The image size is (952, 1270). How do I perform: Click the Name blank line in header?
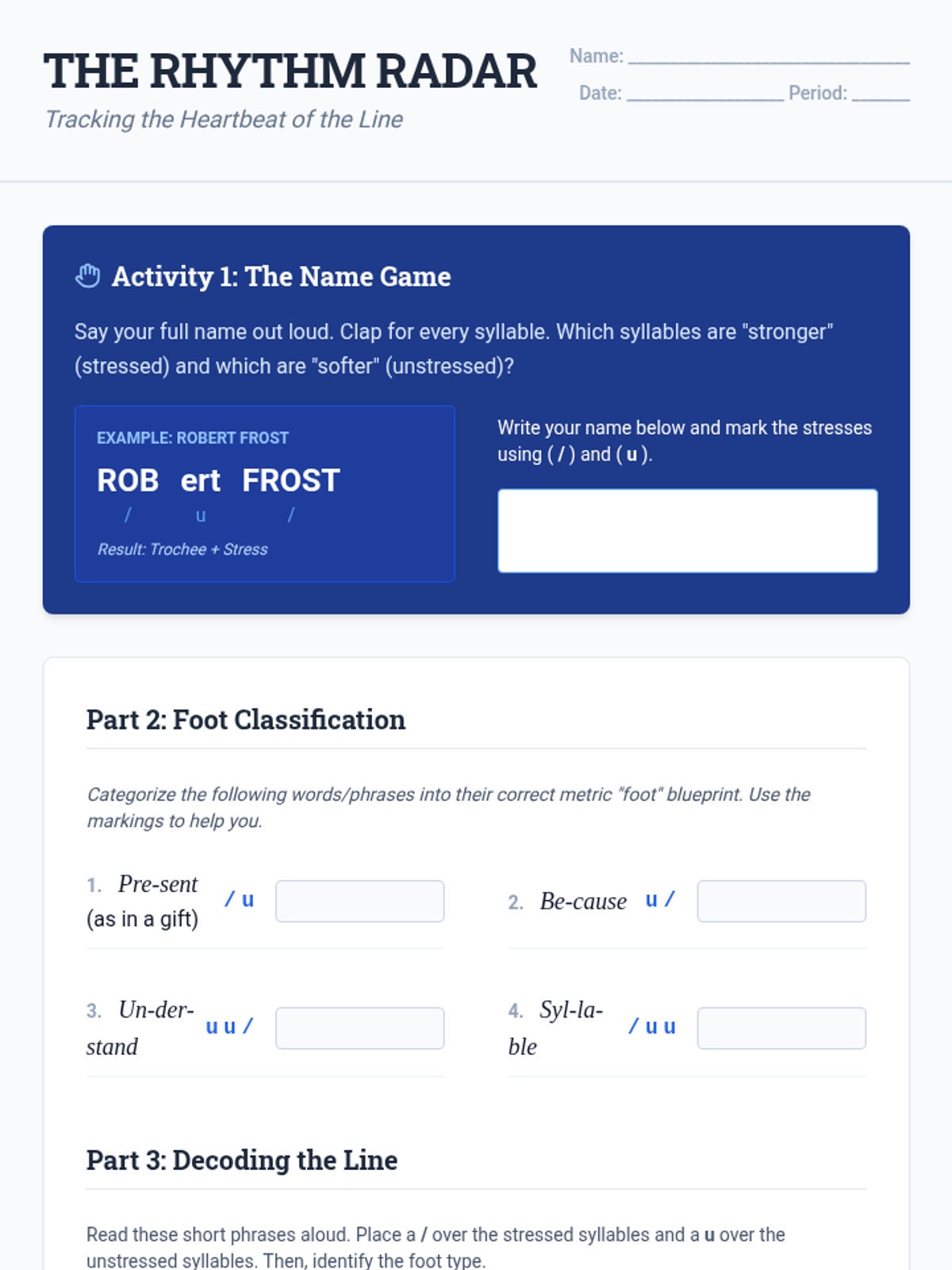(768, 57)
